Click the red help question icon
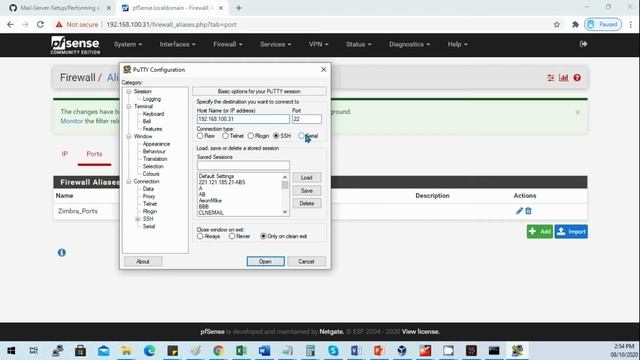640x360 pixels. tap(577, 78)
